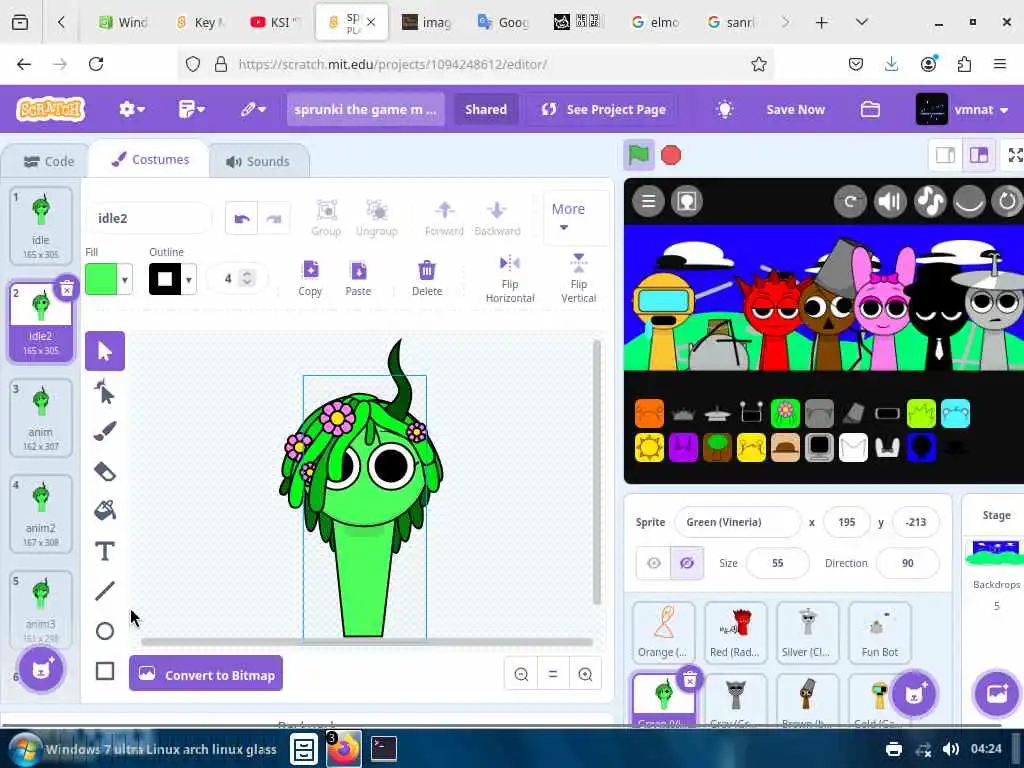Click the Save Now button
The height and width of the screenshot is (768, 1024).
click(795, 110)
